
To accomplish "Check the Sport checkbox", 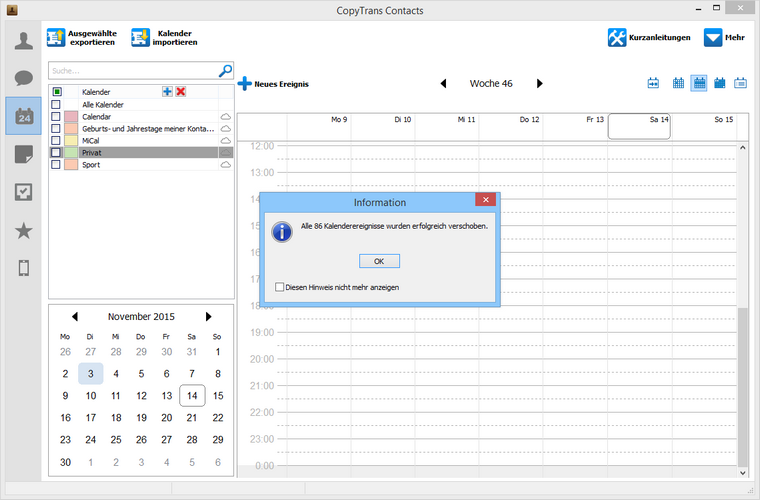I will pyautogui.click(x=56, y=165).
